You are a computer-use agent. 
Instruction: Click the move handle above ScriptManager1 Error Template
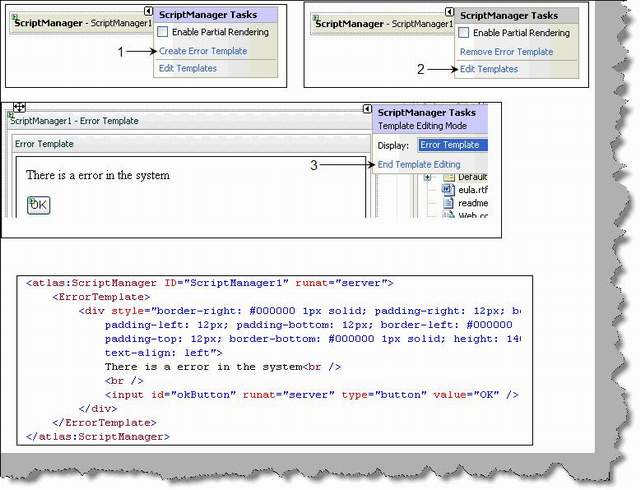coord(19,107)
